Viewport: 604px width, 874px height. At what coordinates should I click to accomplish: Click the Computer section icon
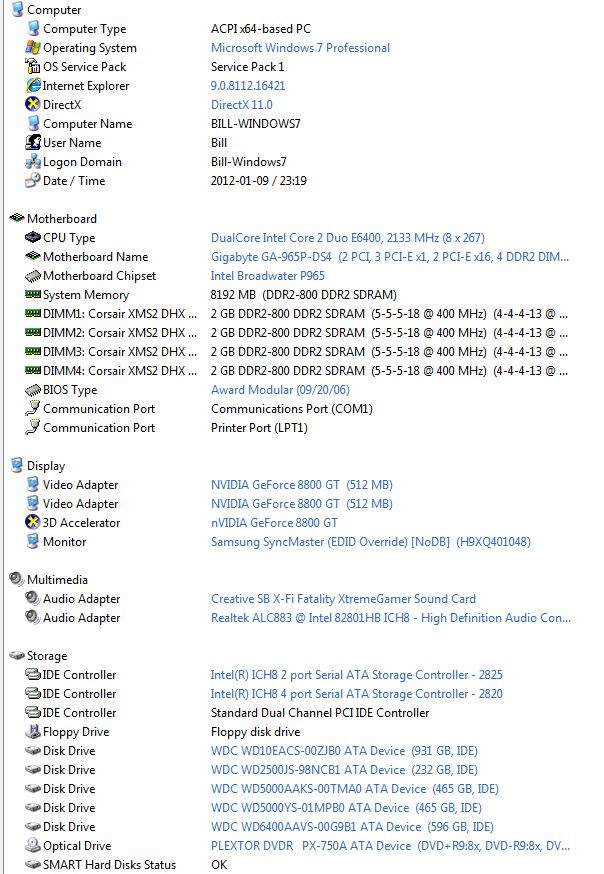pyautogui.click(x=18, y=9)
